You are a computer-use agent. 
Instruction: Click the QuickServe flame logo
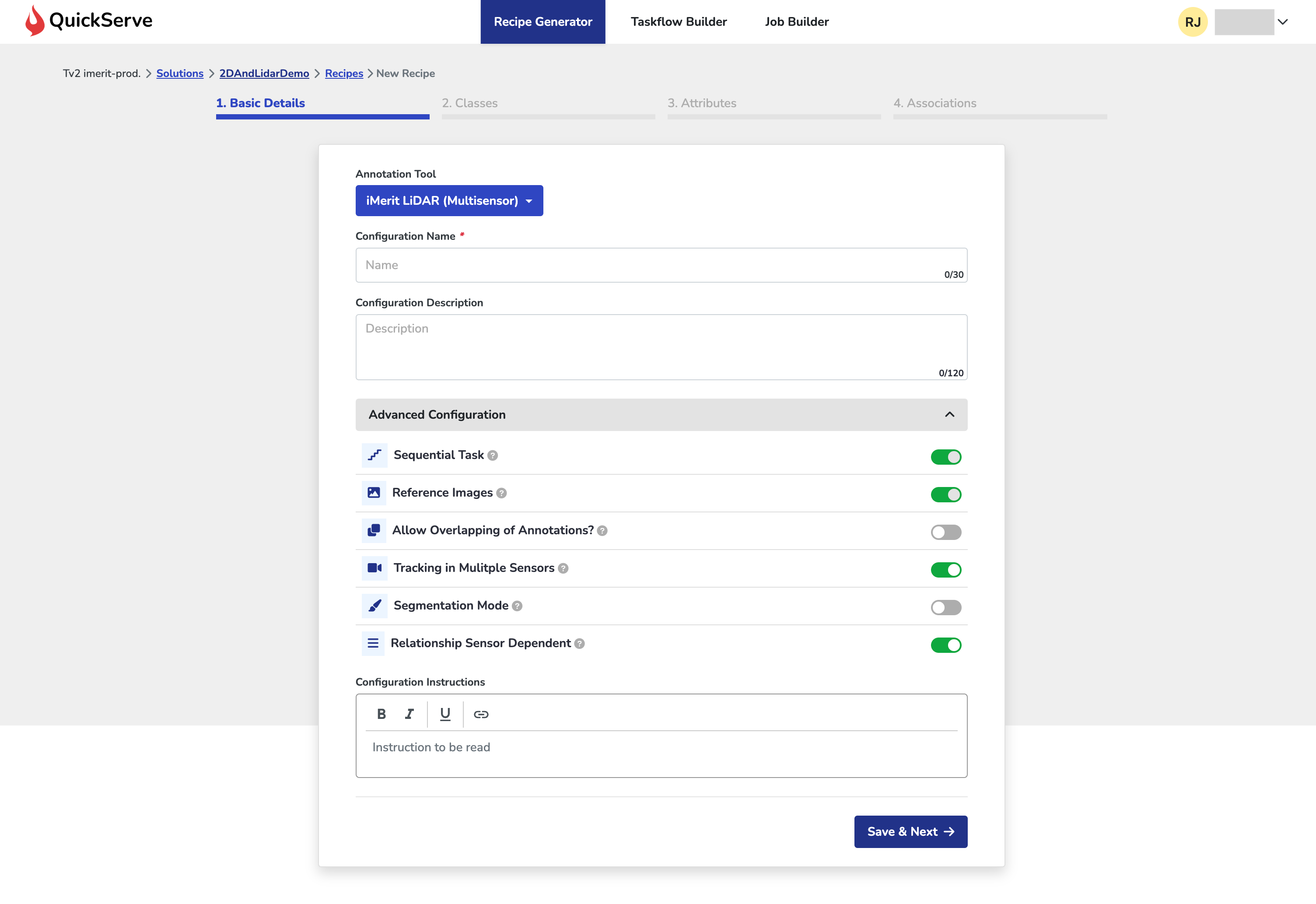click(35, 21)
